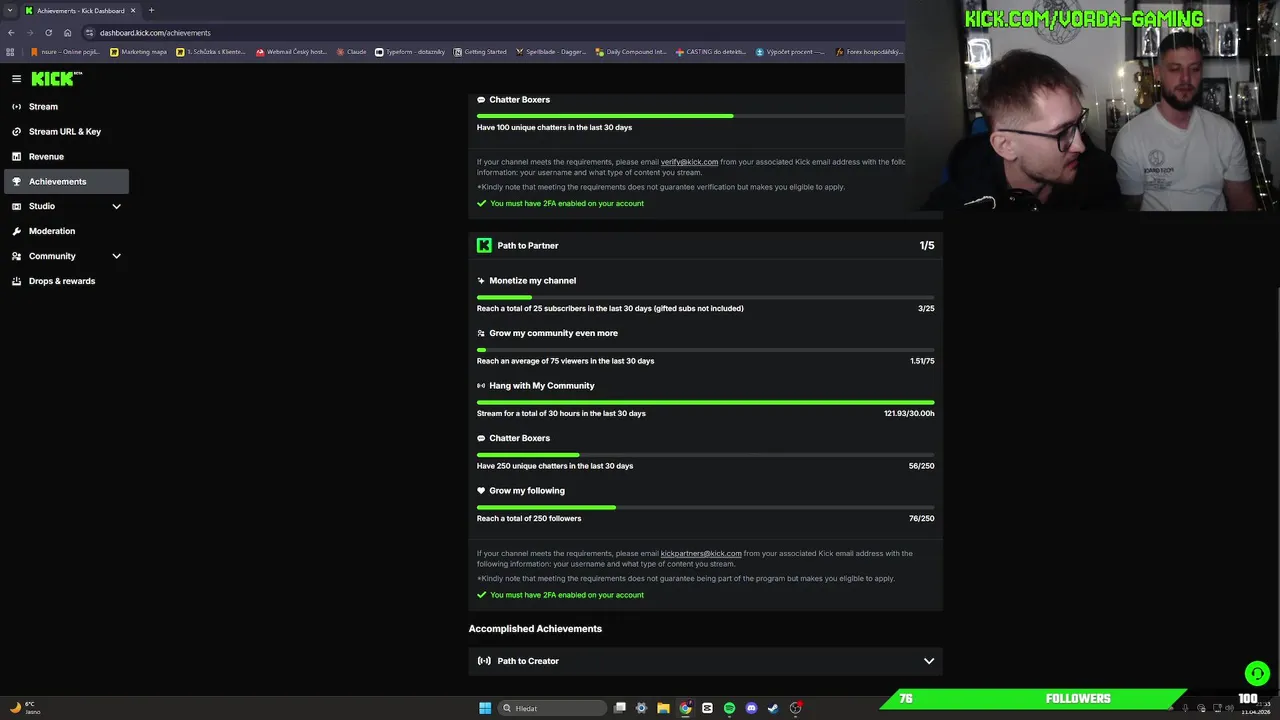
Task: Open the tab search dropdown arrow
Action: point(10,10)
